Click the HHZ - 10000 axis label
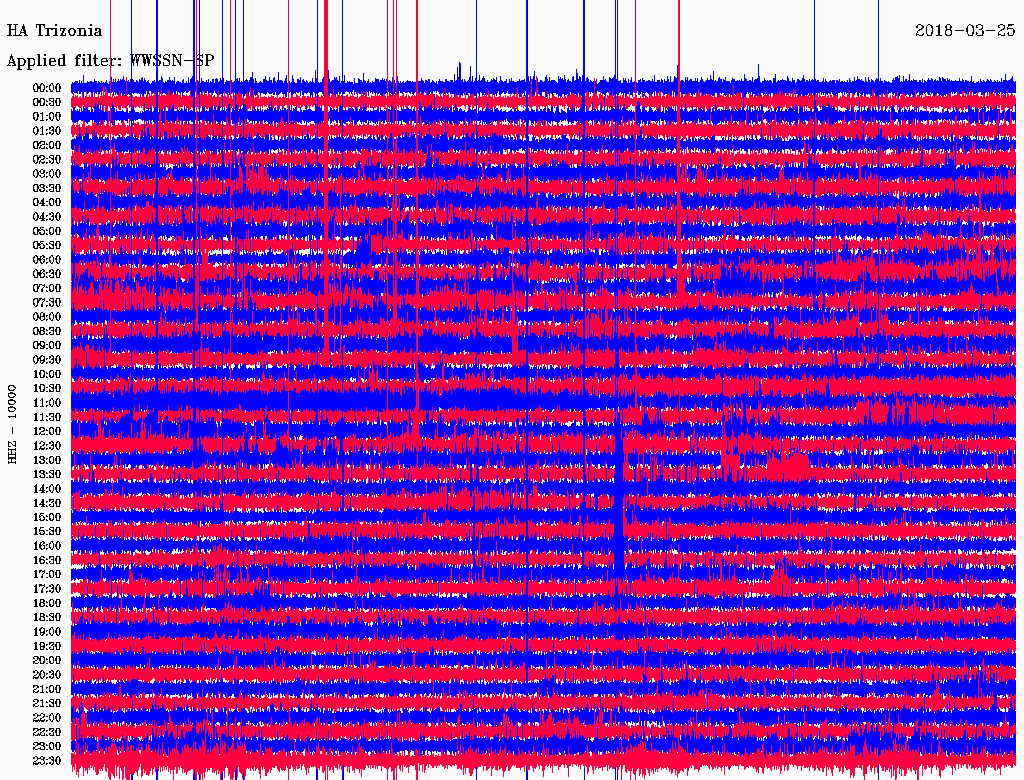This screenshot has height=780, width=1024. point(13,423)
